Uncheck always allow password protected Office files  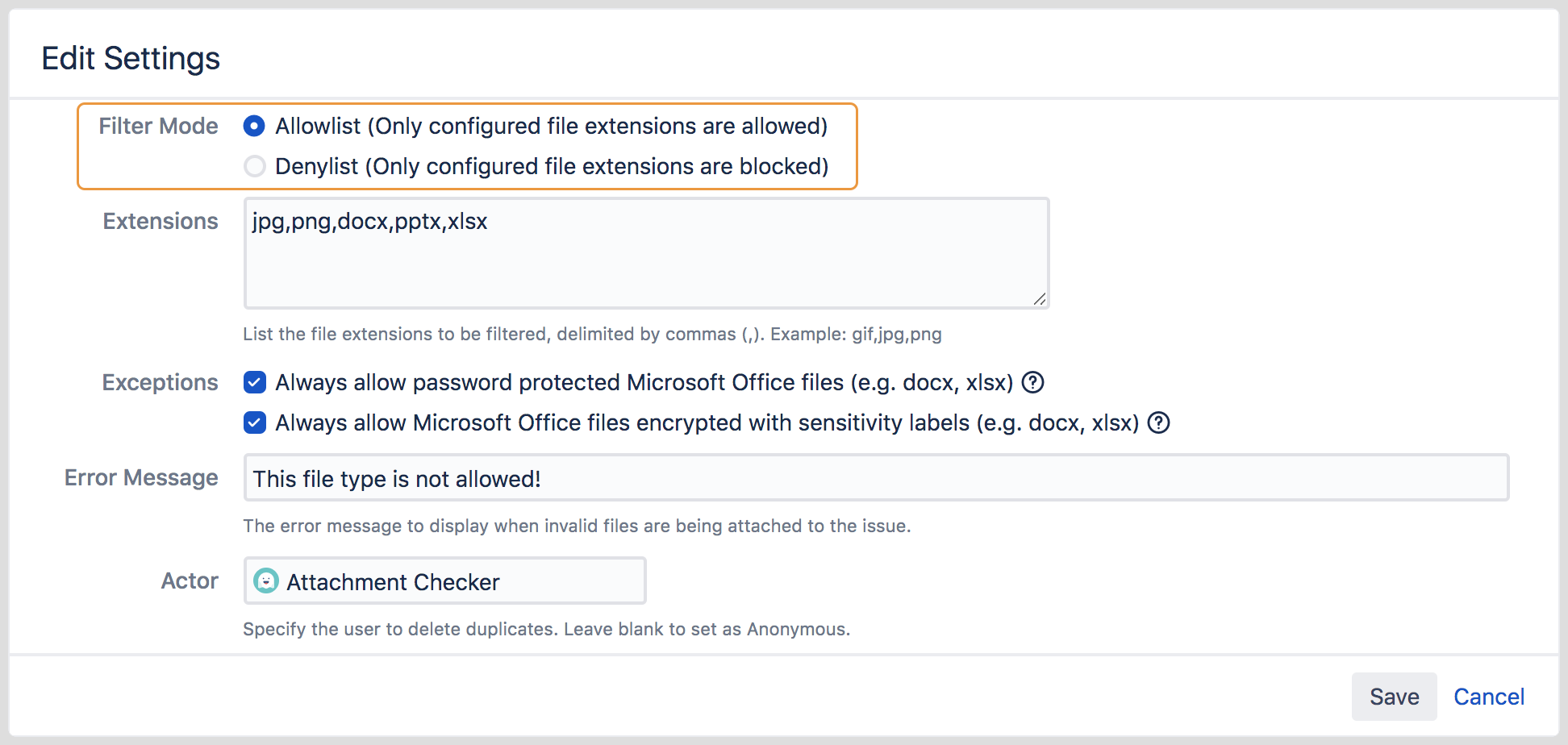pos(254,382)
